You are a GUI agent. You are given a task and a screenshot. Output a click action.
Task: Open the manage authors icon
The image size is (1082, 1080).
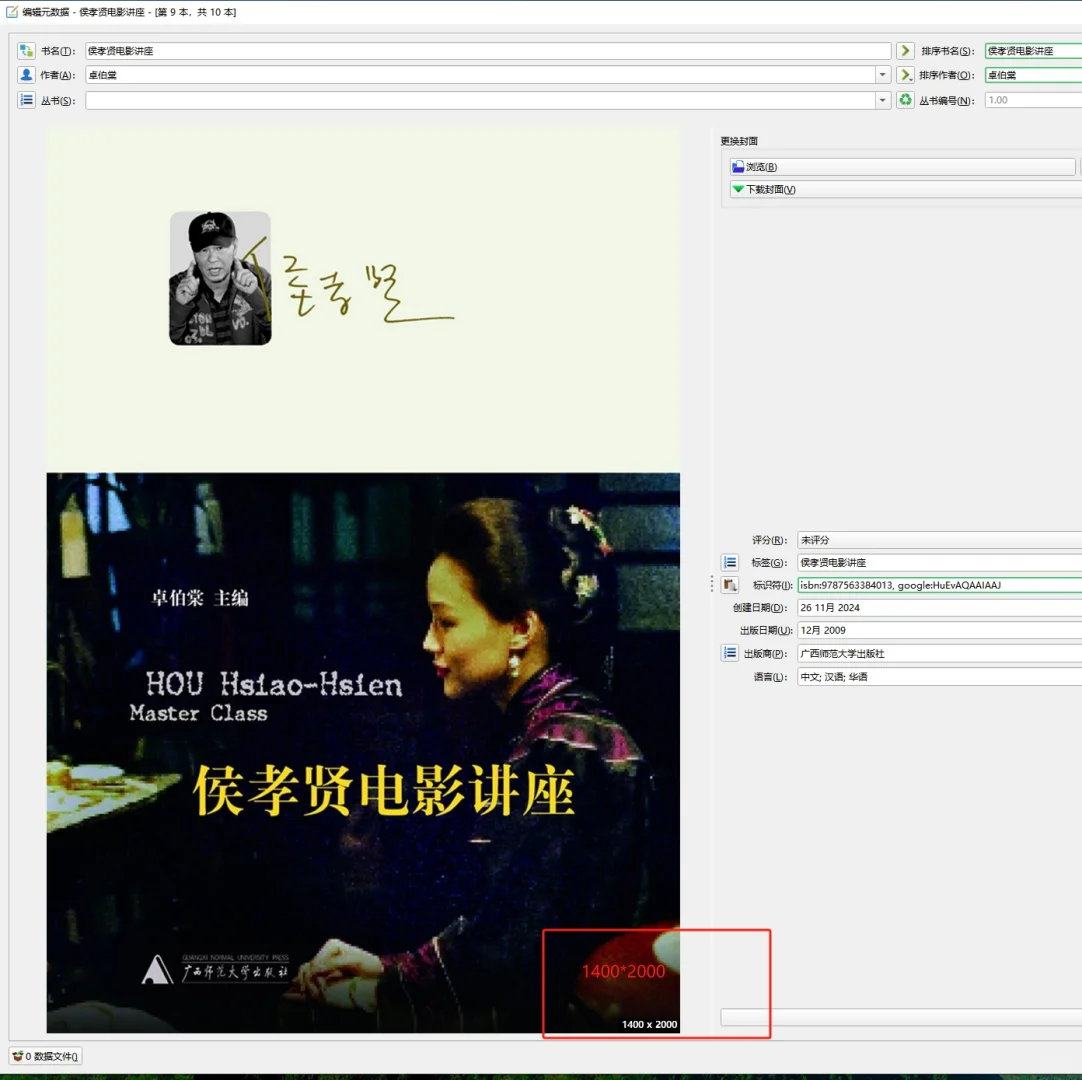tap(26, 75)
